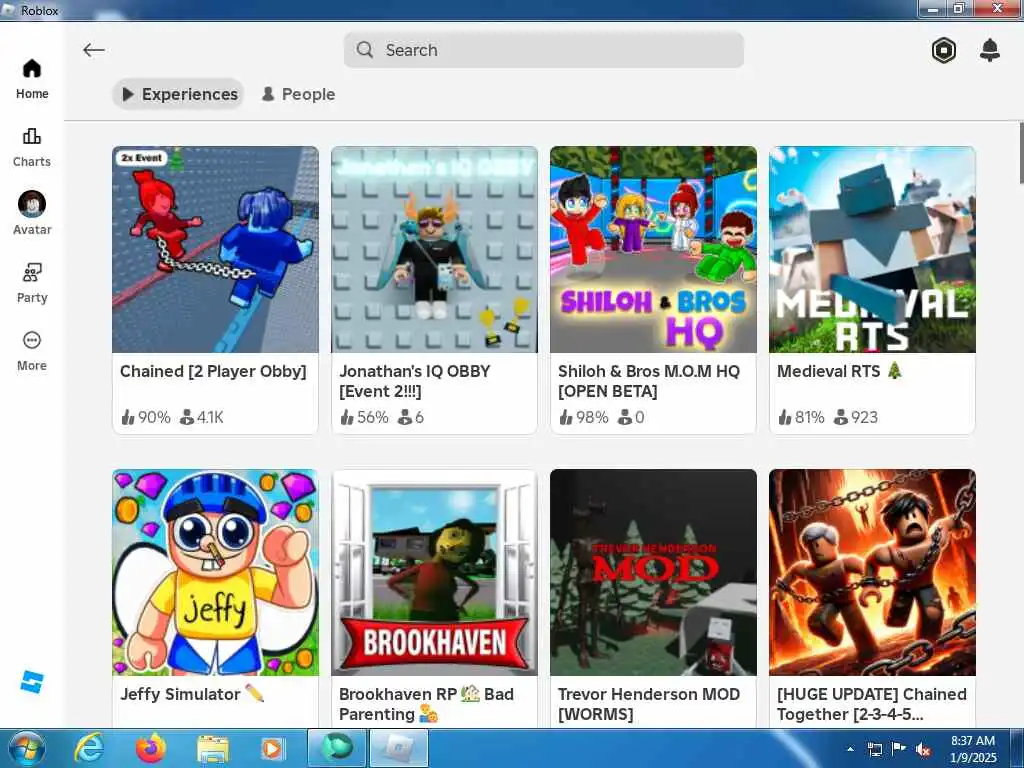1024x768 pixels.
Task: Click inside the Search field
Action: coord(543,50)
